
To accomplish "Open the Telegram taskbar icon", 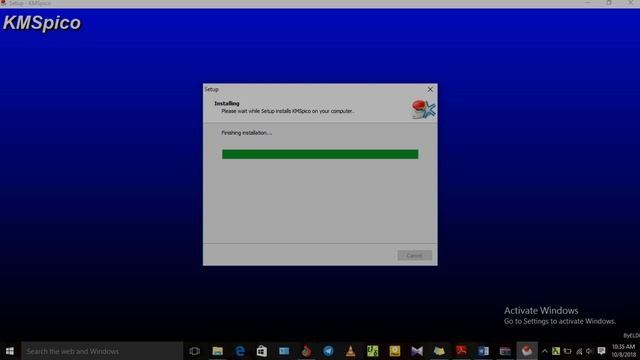I will (x=328, y=351).
